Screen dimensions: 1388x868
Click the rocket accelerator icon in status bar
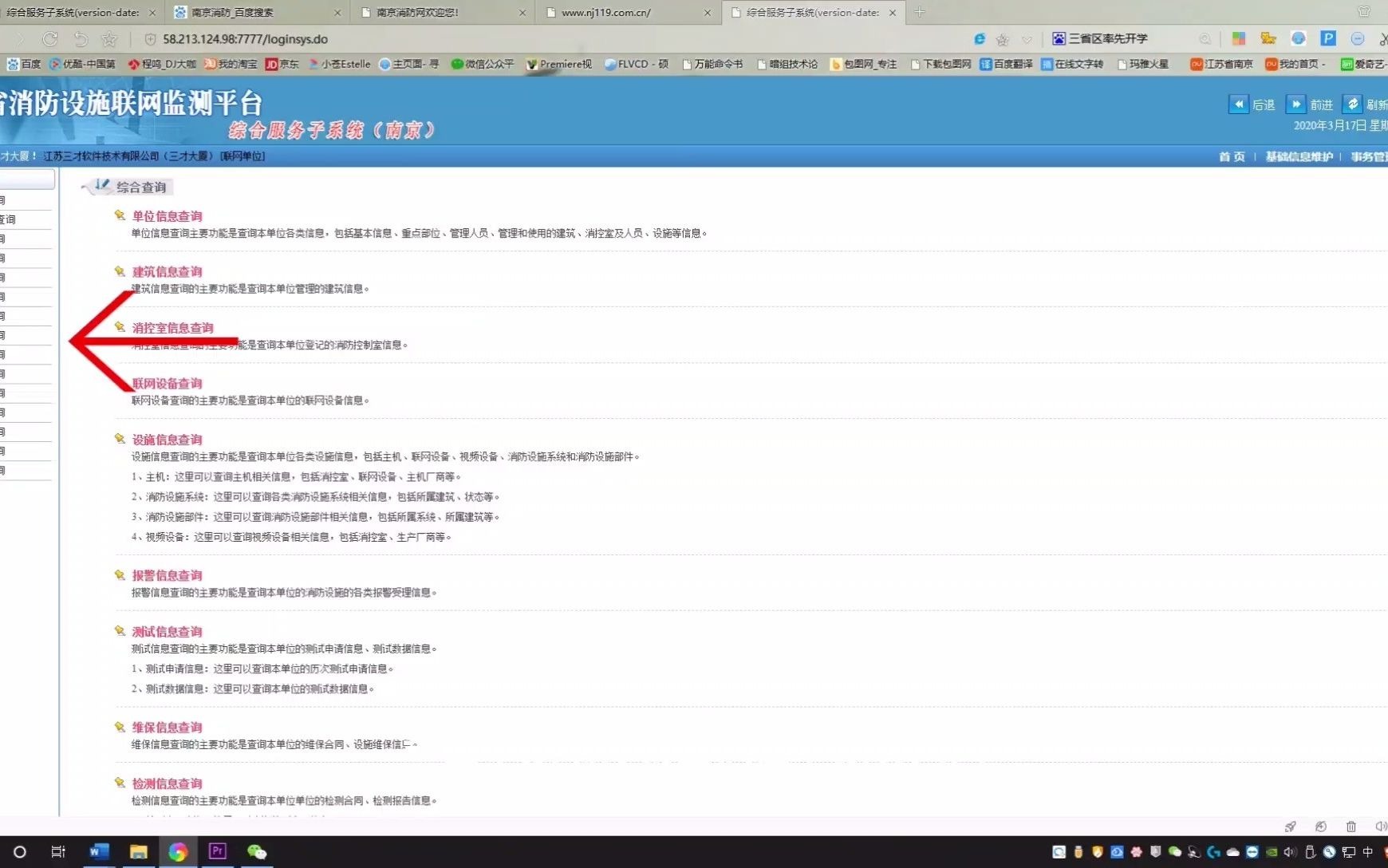tap(1290, 827)
